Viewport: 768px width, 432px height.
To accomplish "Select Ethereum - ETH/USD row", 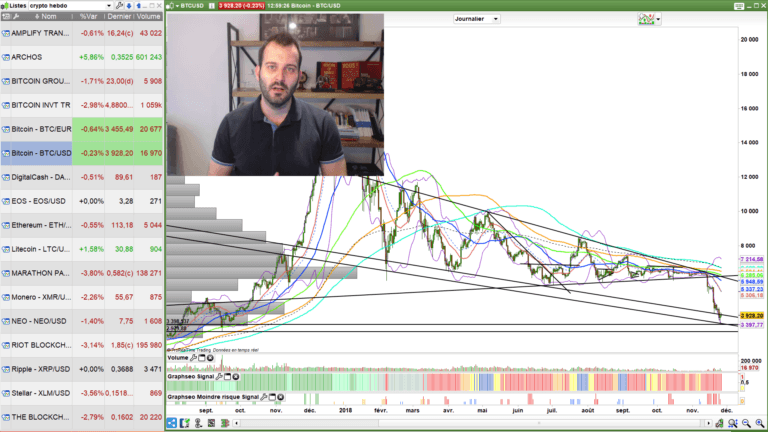I will coord(42,225).
